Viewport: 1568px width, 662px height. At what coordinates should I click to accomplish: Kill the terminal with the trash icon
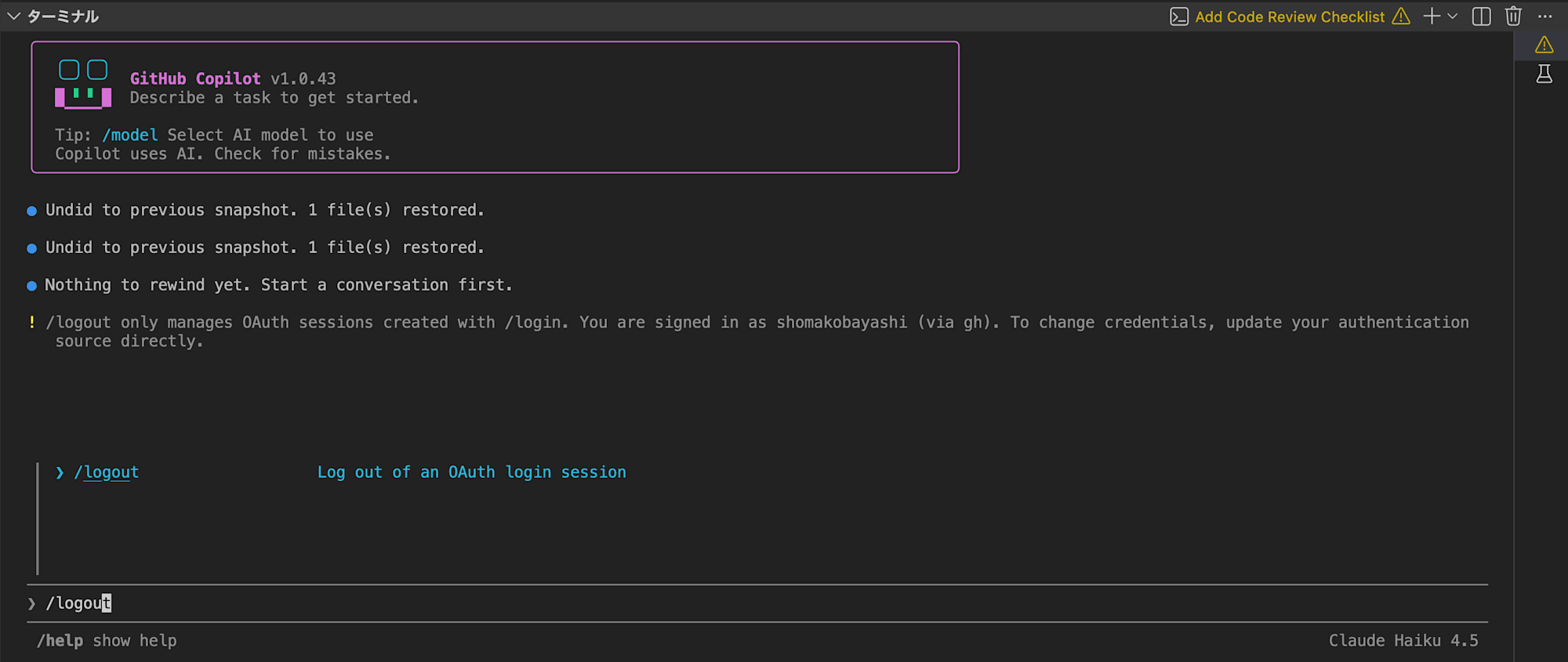tap(1514, 16)
